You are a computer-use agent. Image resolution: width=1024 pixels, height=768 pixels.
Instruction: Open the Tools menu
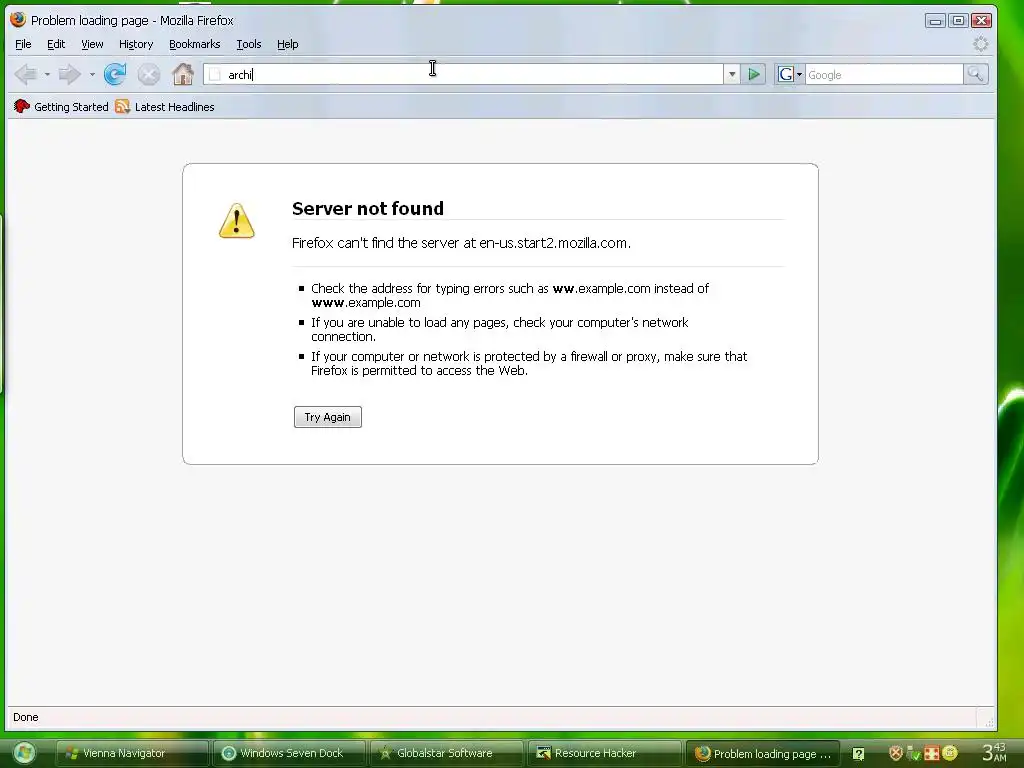[249, 44]
